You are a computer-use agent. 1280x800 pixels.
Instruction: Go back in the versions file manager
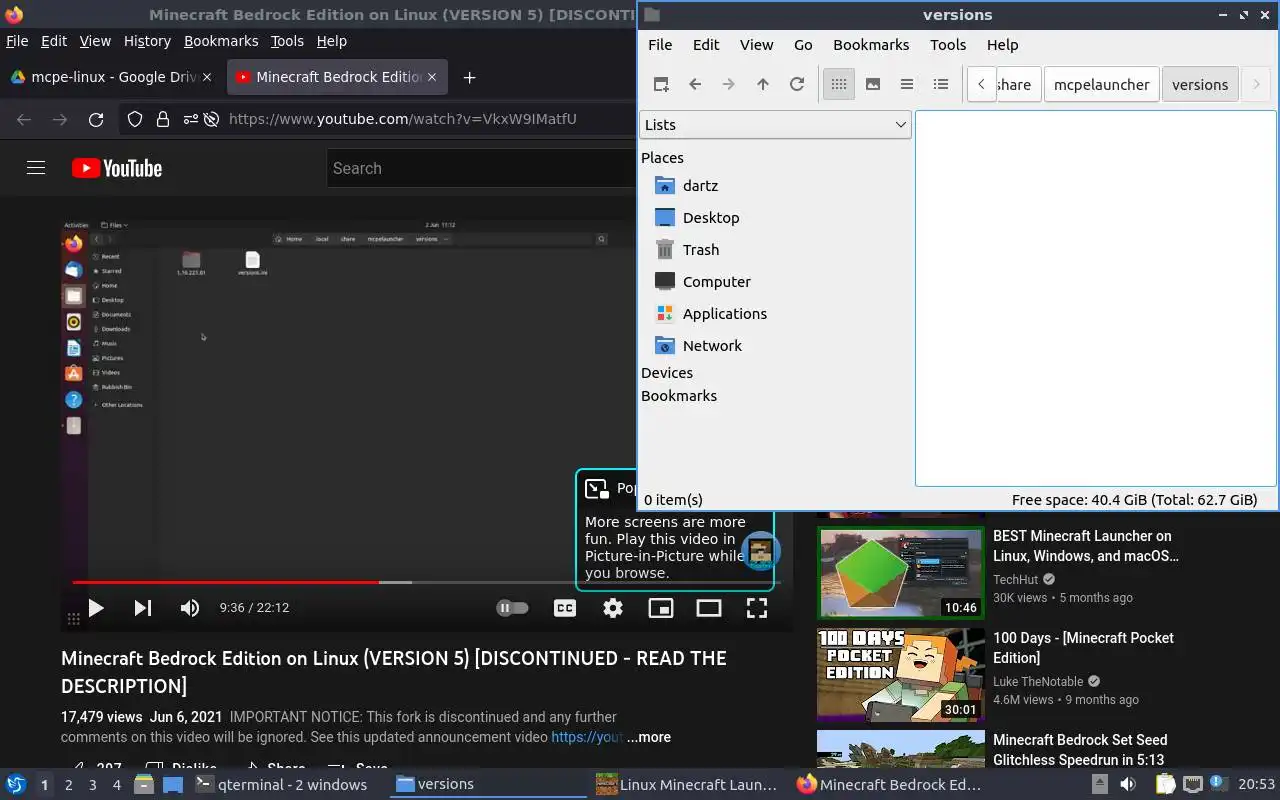coord(695,84)
